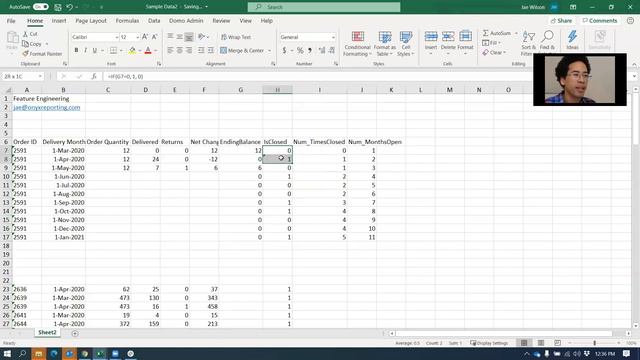Add a new sheet with plus button
Screen dimensions: 640x360
[75, 333]
